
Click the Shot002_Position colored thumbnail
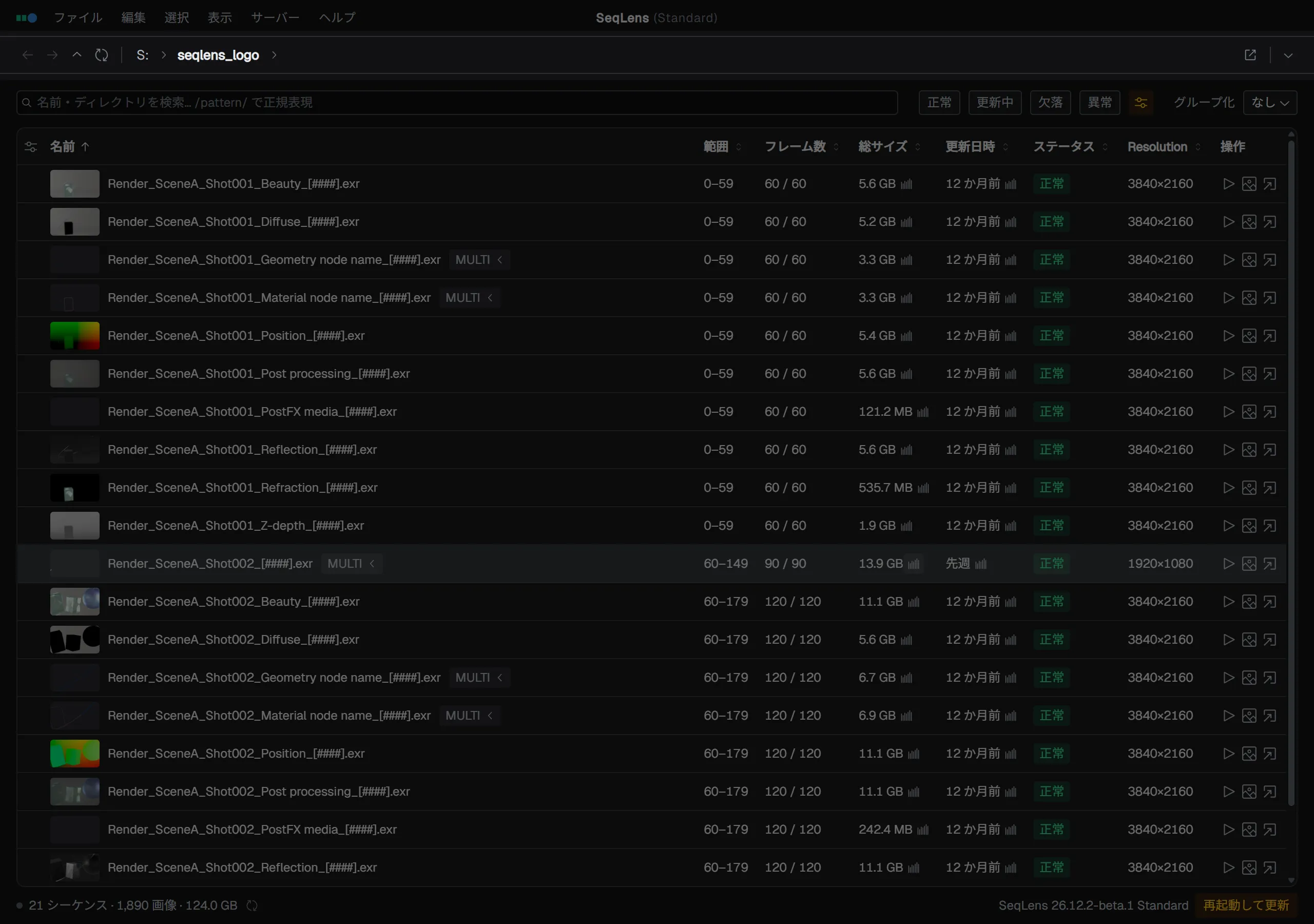click(x=74, y=754)
